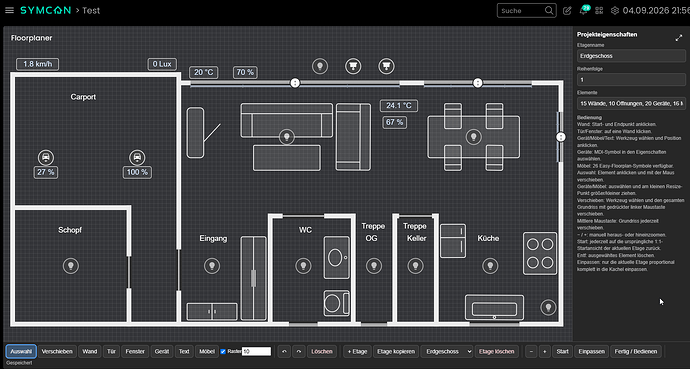Select the light bulb on dining table
690x369 pixels.
click(473, 136)
